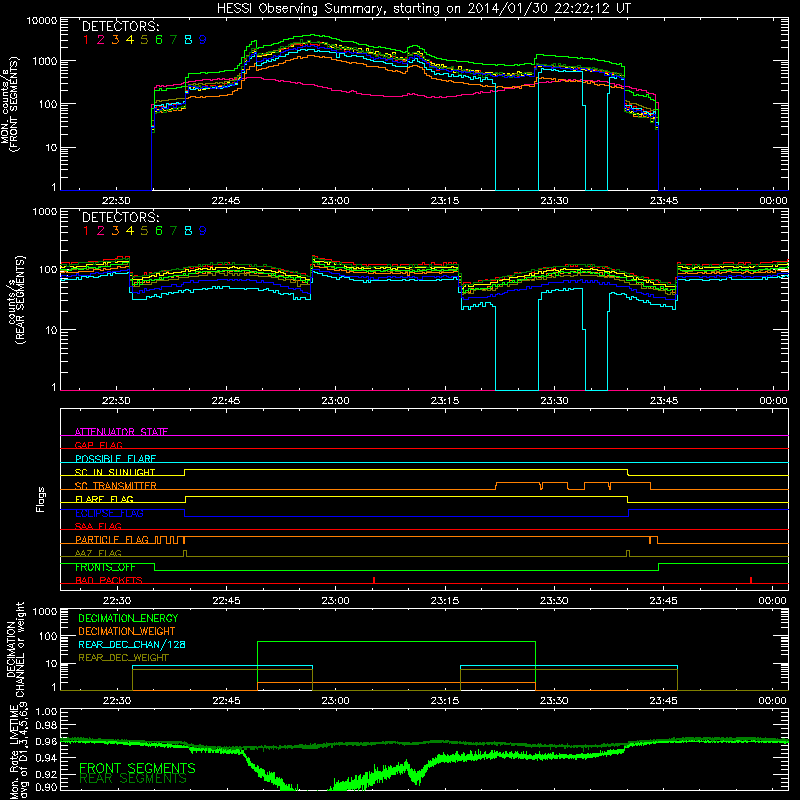Click the FRONT SEGMENTS label in the livetime plot

point(137,768)
